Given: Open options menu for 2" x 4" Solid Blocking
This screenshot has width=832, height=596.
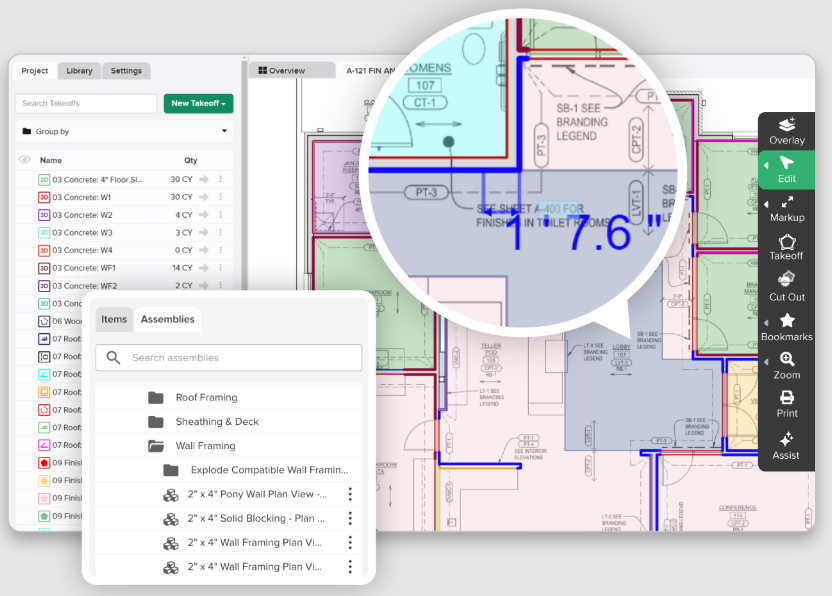Looking at the screenshot, I should (350, 518).
